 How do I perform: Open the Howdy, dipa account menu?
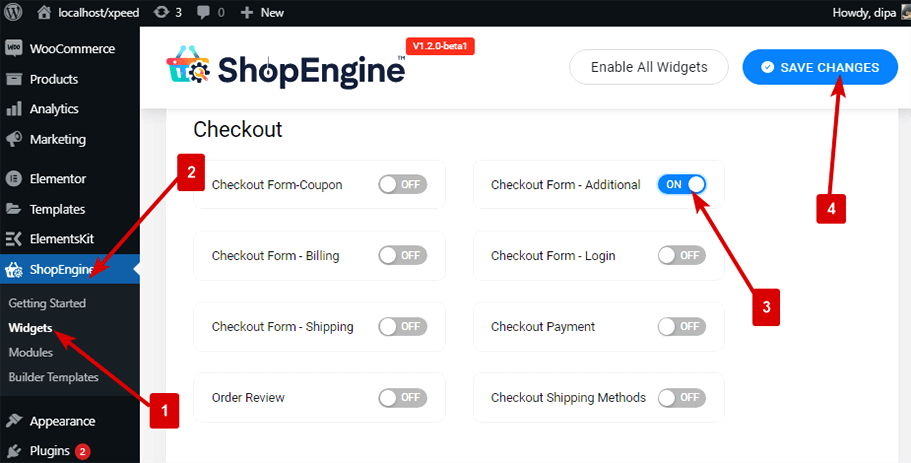(x=864, y=12)
